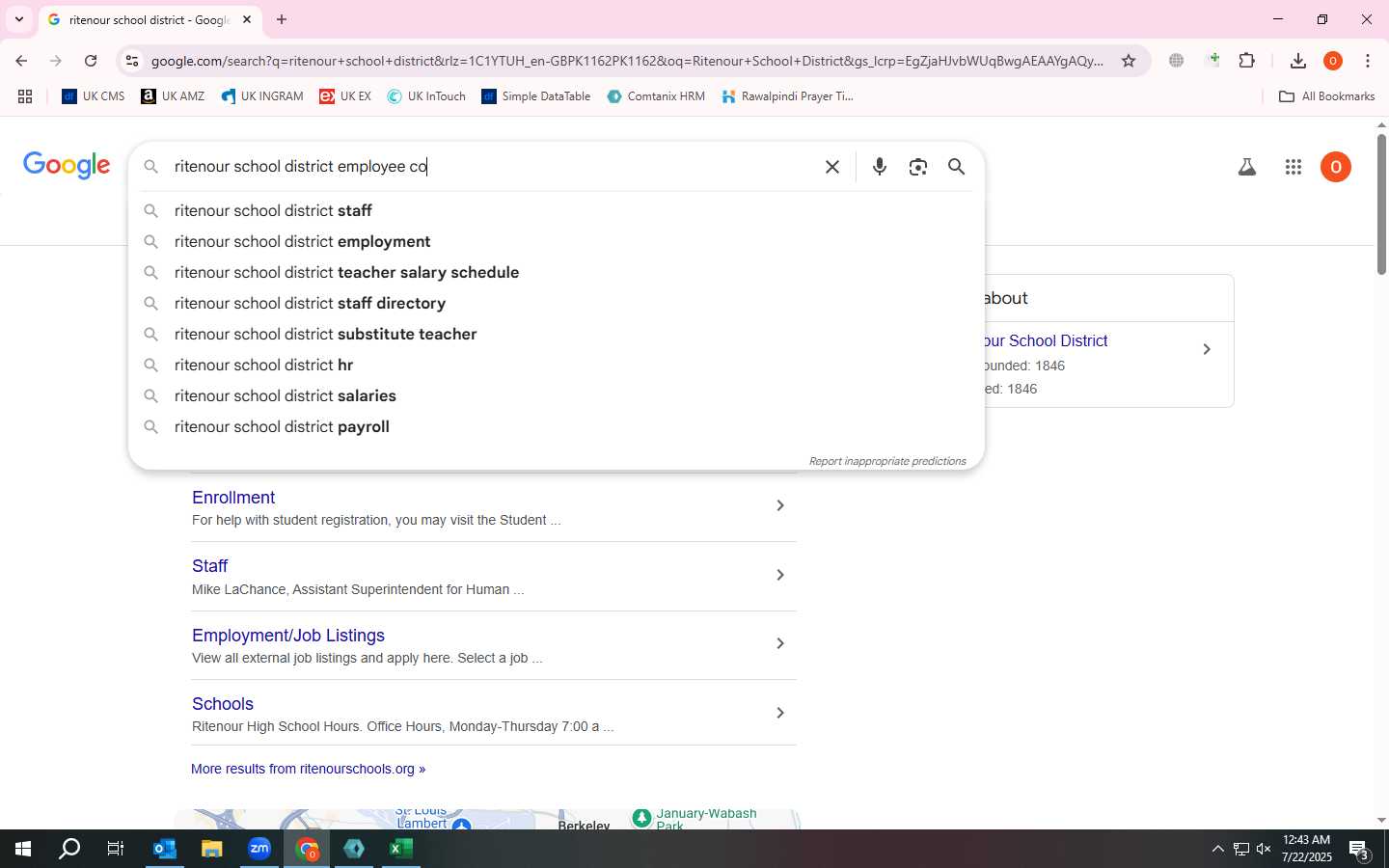Select suggestion ritenour school district staff
Image resolution: width=1389 pixels, height=868 pixels.
point(556,210)
